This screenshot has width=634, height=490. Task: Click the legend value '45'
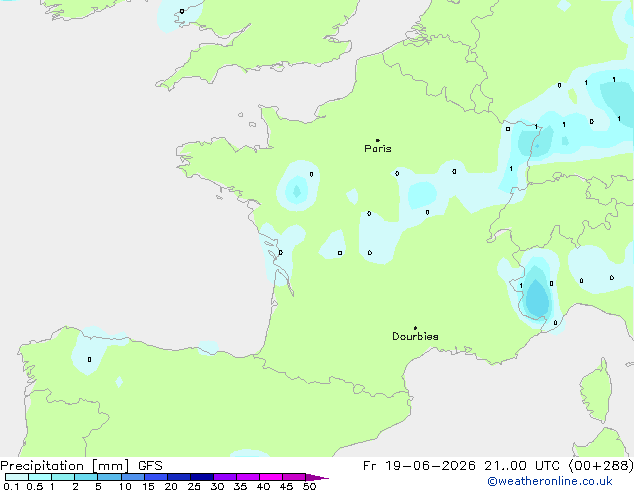tap(286, 486)
